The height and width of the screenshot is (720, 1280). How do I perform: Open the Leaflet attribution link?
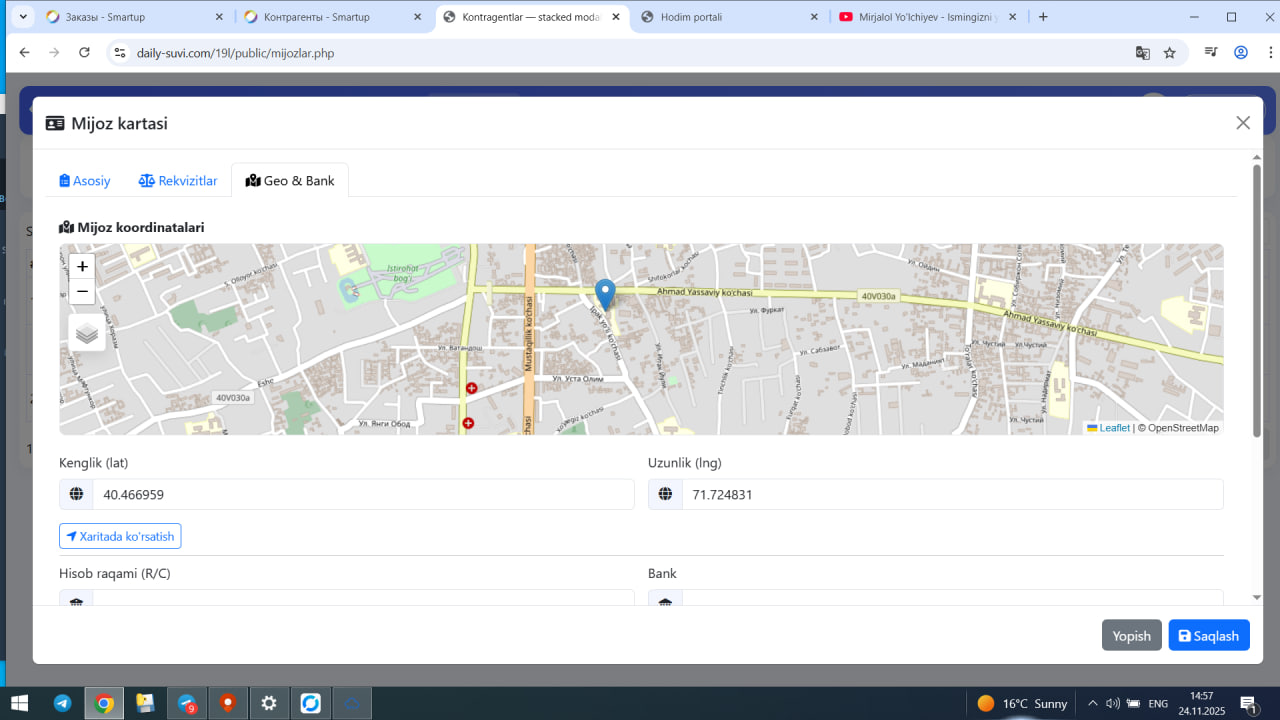pos(1108,428)
